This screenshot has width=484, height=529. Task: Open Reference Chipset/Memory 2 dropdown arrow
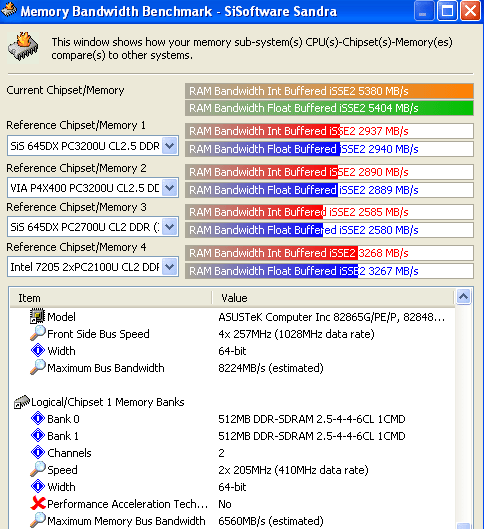click(170, 188)
